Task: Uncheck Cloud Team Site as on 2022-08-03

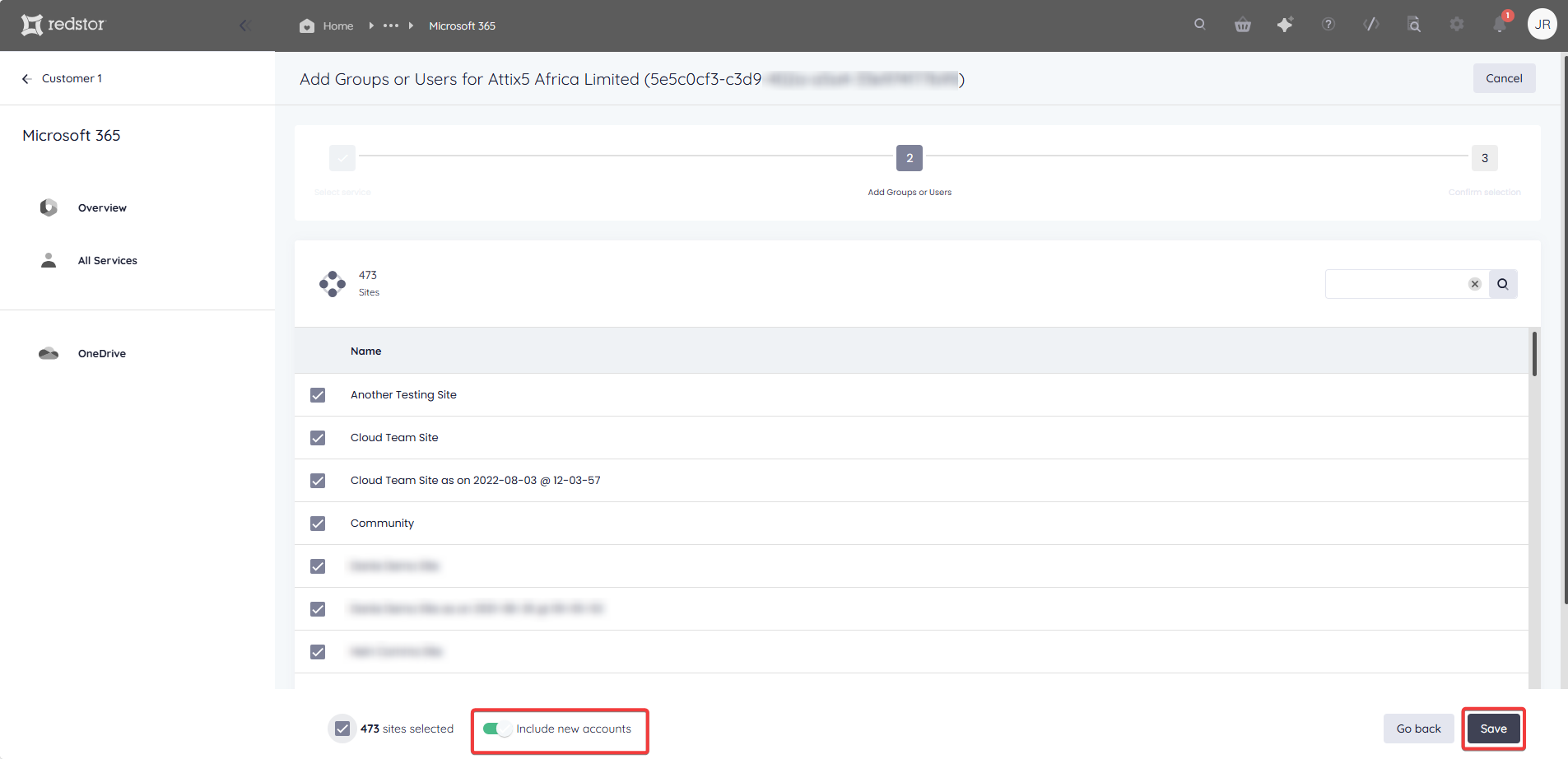Action: coord(318,481)
